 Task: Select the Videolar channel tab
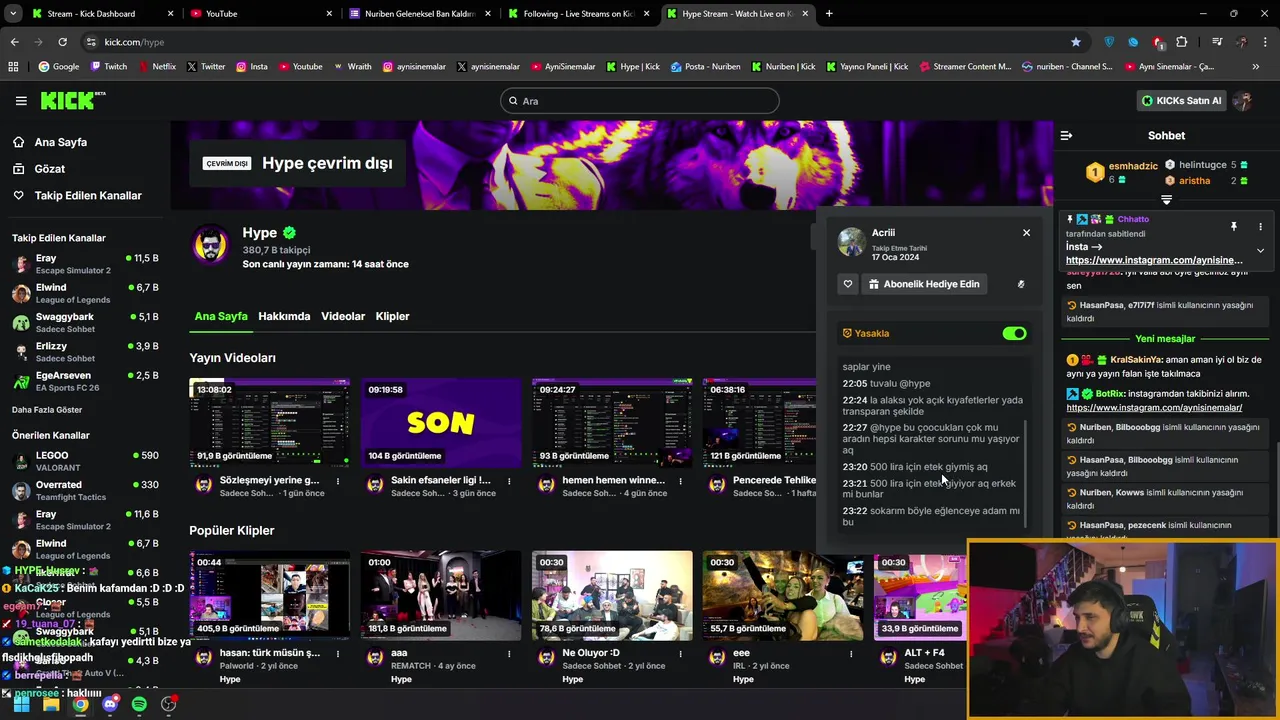tap(343, 316)
